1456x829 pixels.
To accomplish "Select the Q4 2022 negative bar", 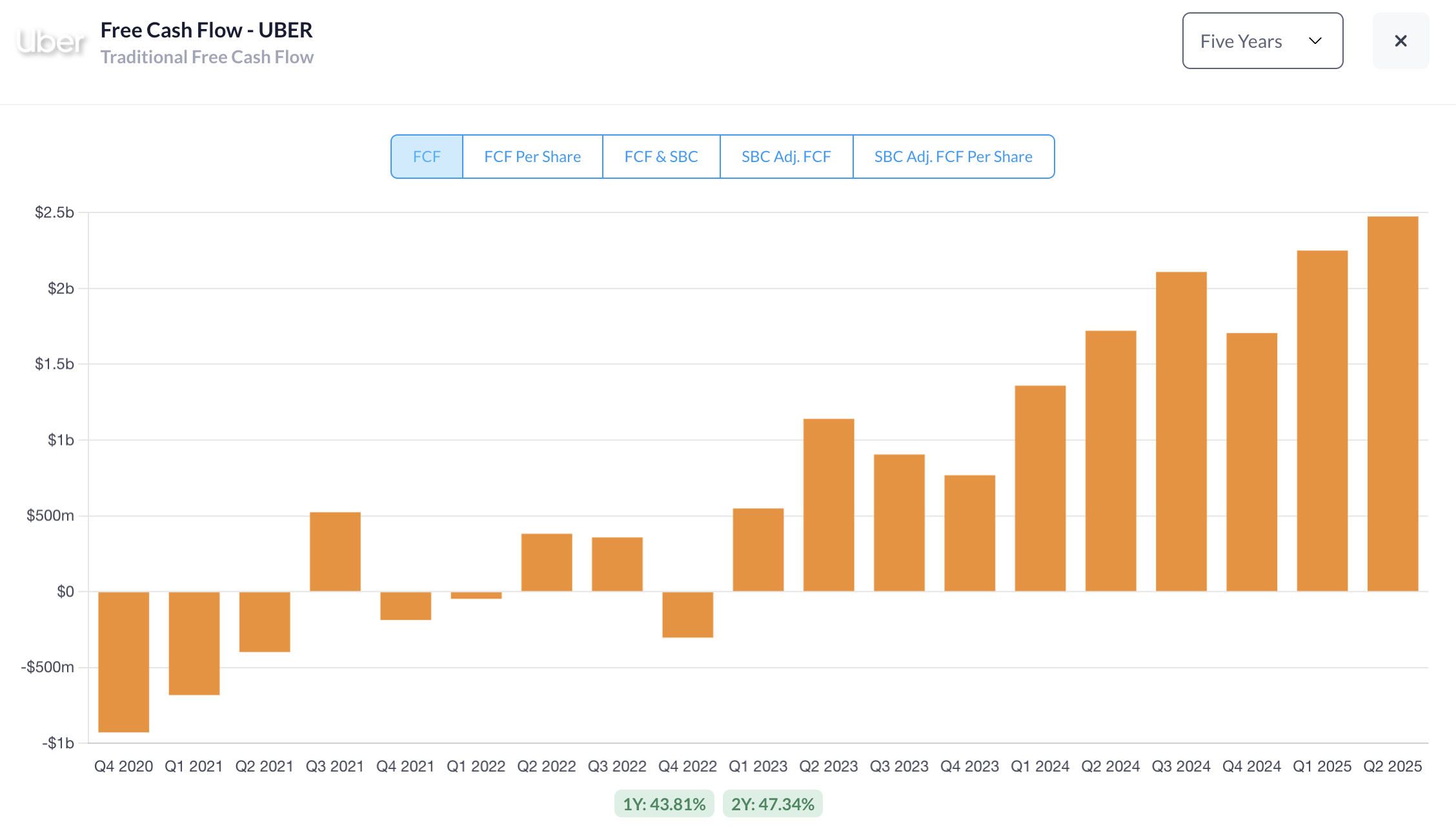I will click(x=687, y=615).
